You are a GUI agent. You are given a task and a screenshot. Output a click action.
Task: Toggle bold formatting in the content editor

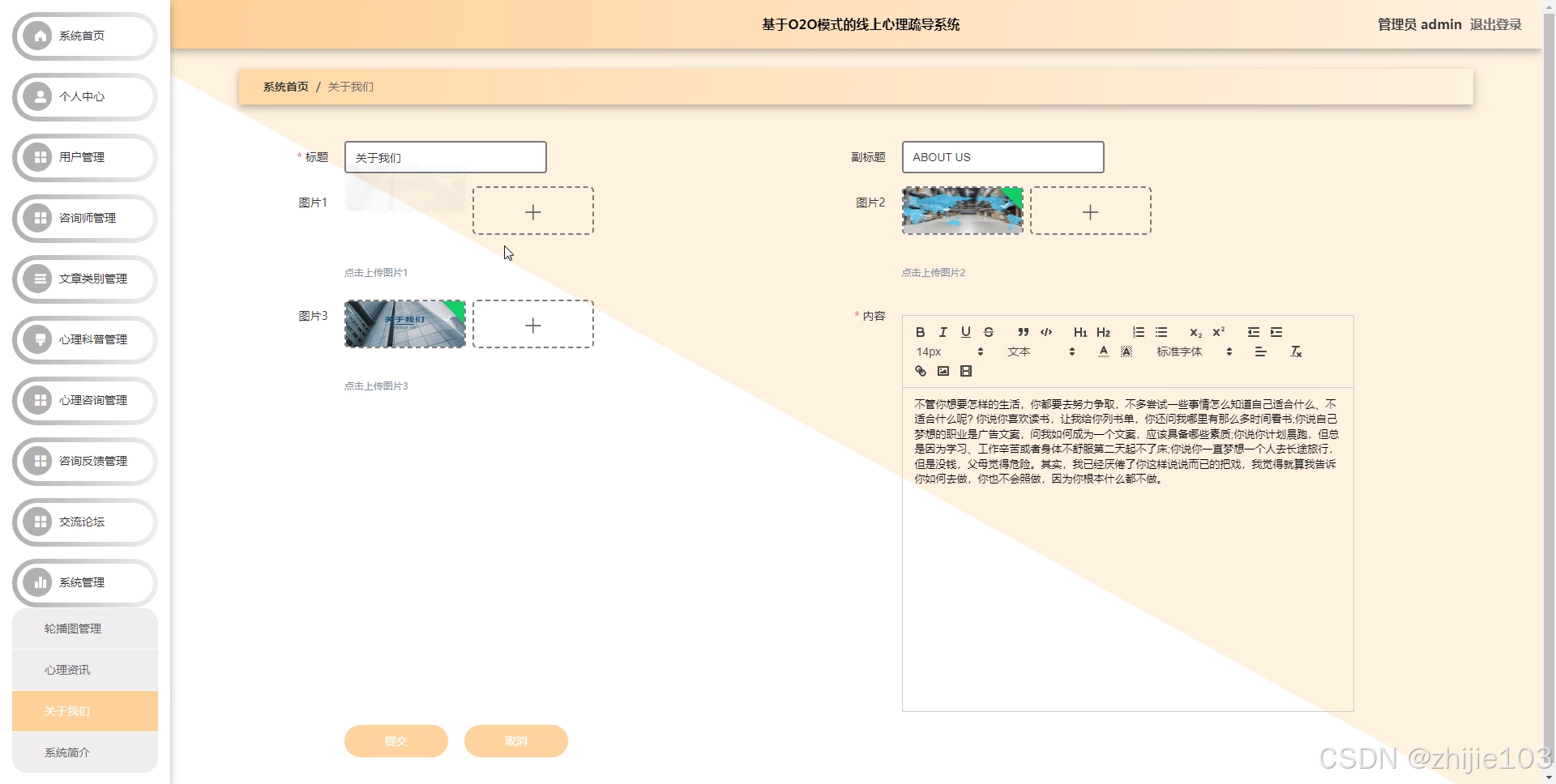(x=920, y=332)
